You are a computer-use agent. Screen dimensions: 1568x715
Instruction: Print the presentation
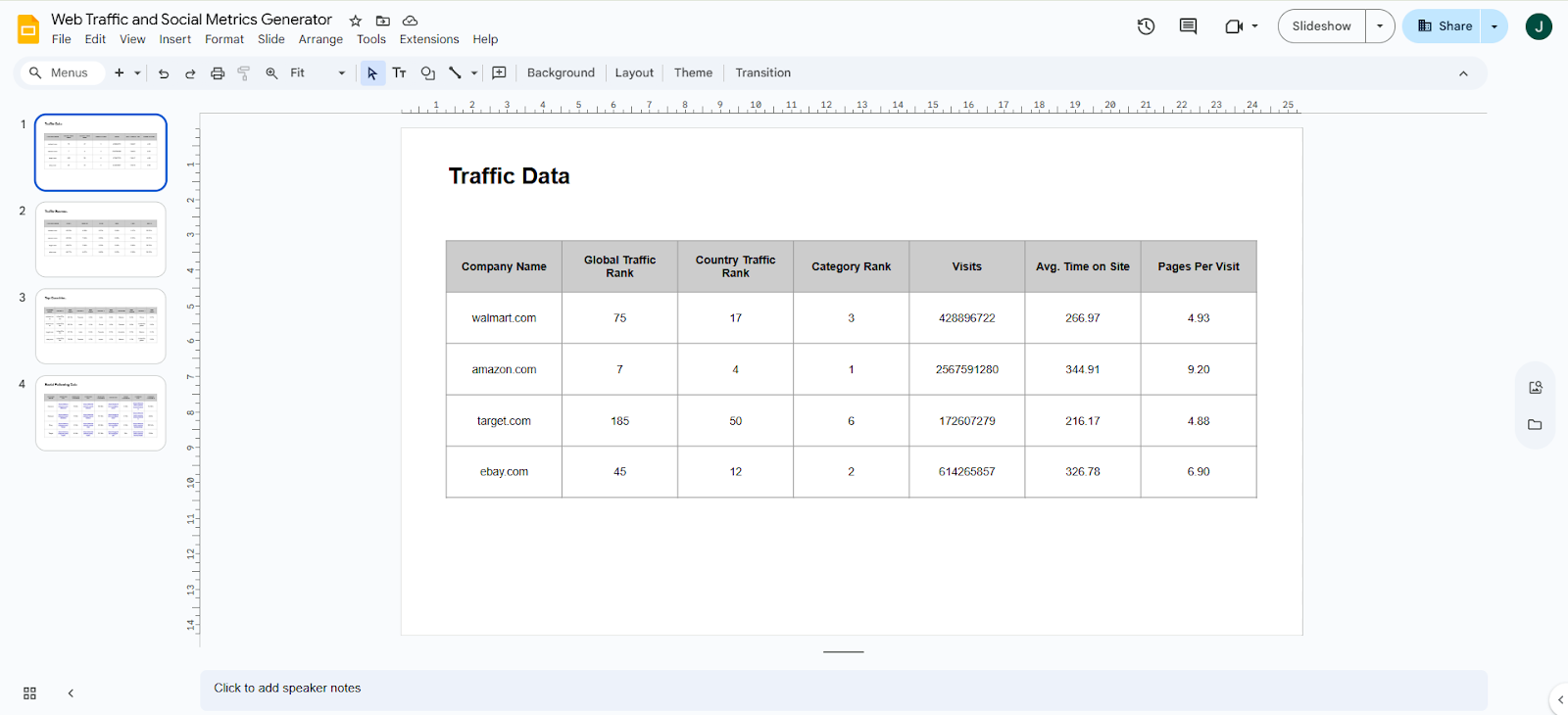tap(218, 73)
